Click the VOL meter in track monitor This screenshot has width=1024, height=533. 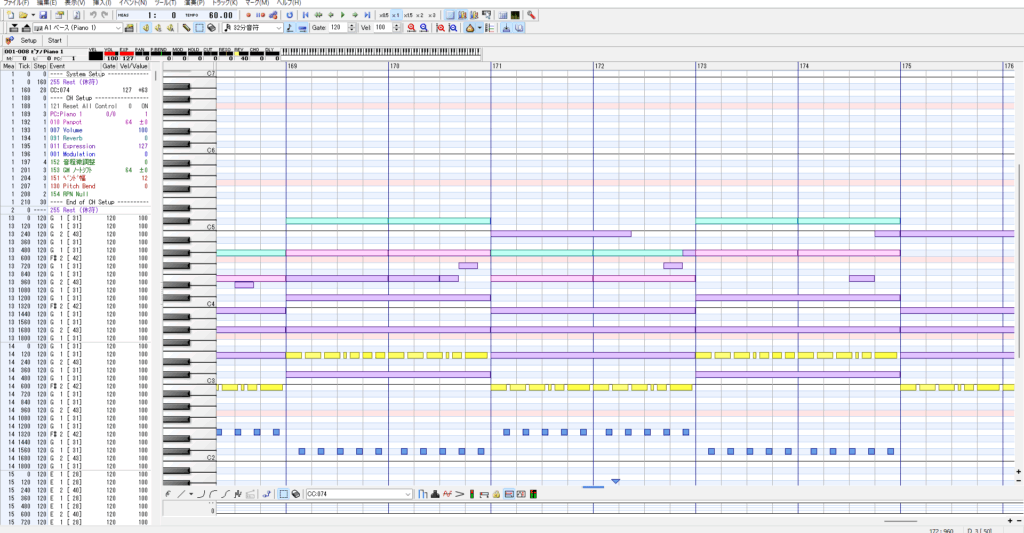[112, 55]
